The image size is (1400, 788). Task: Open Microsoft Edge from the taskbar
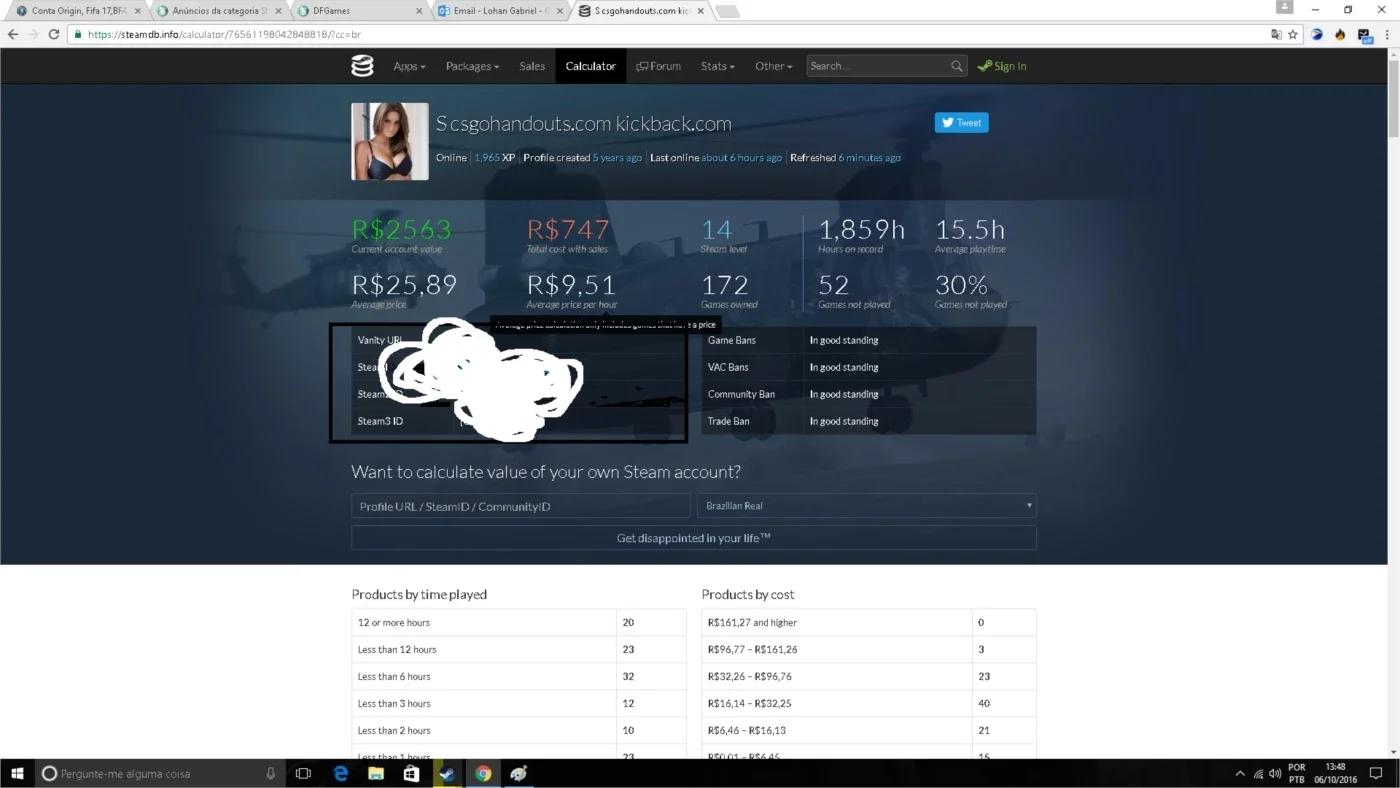[x=341, y=773]
